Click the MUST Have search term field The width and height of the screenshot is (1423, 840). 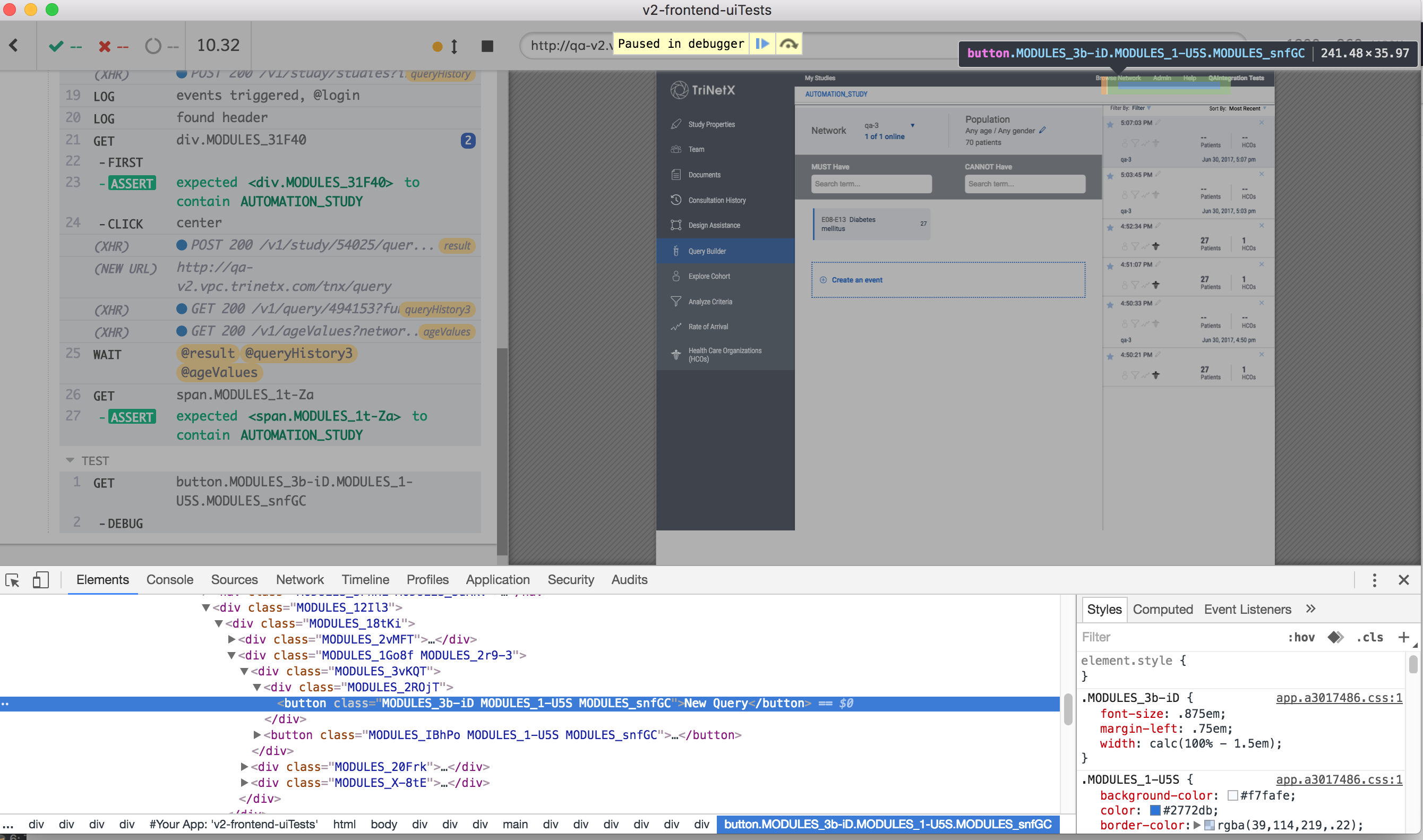point(871,183)
